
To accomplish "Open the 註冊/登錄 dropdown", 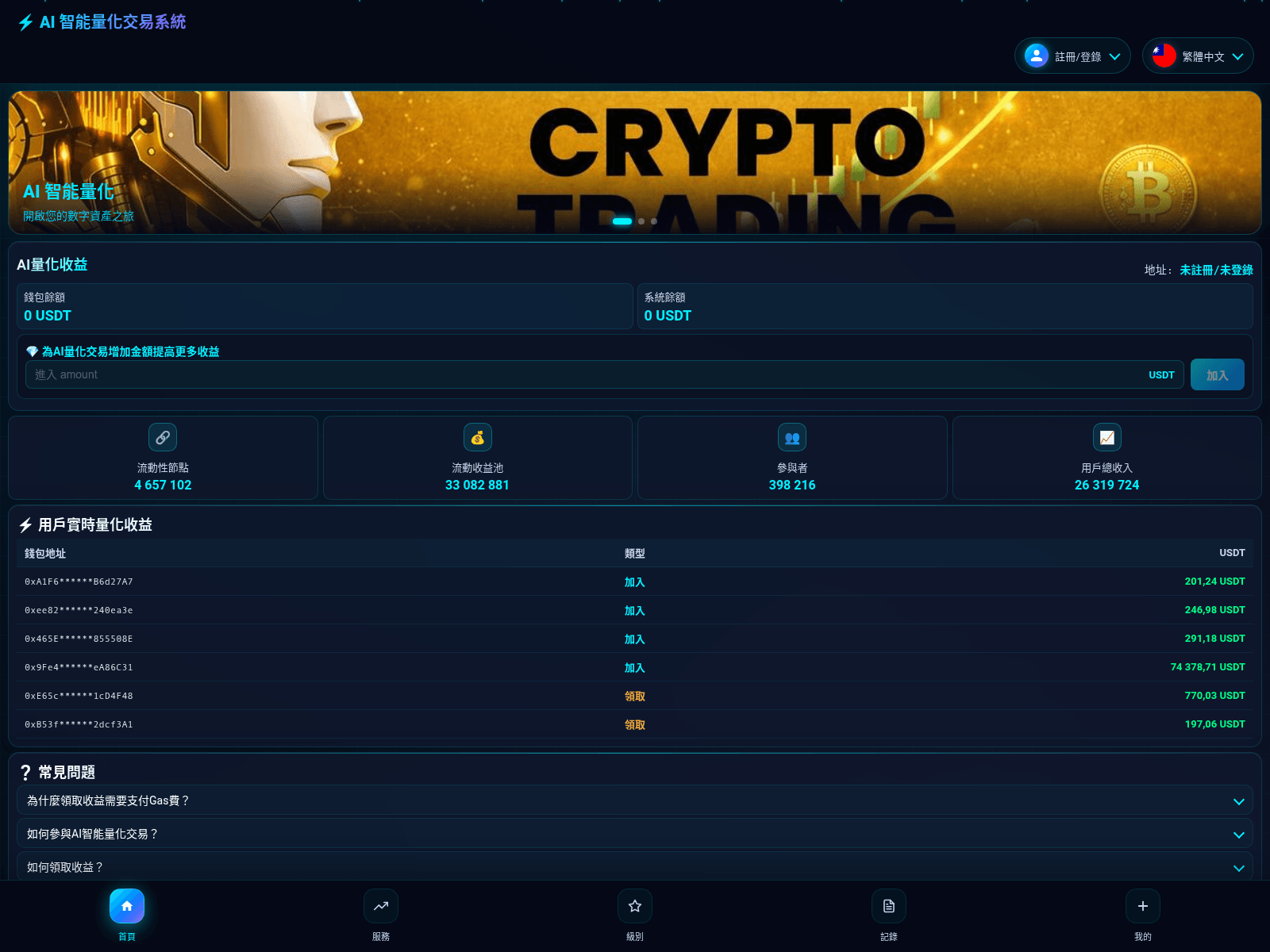I will point(1072,56).
